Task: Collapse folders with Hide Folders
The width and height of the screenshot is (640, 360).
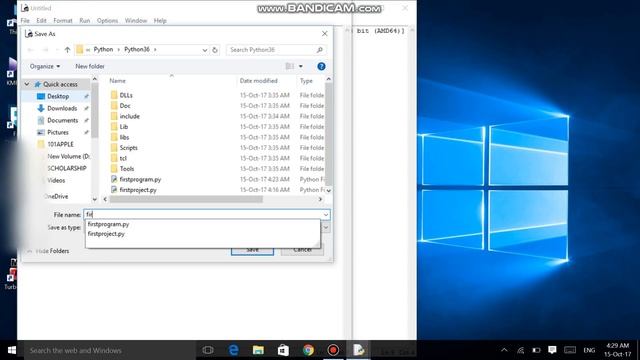Action: tap(48, 251)
